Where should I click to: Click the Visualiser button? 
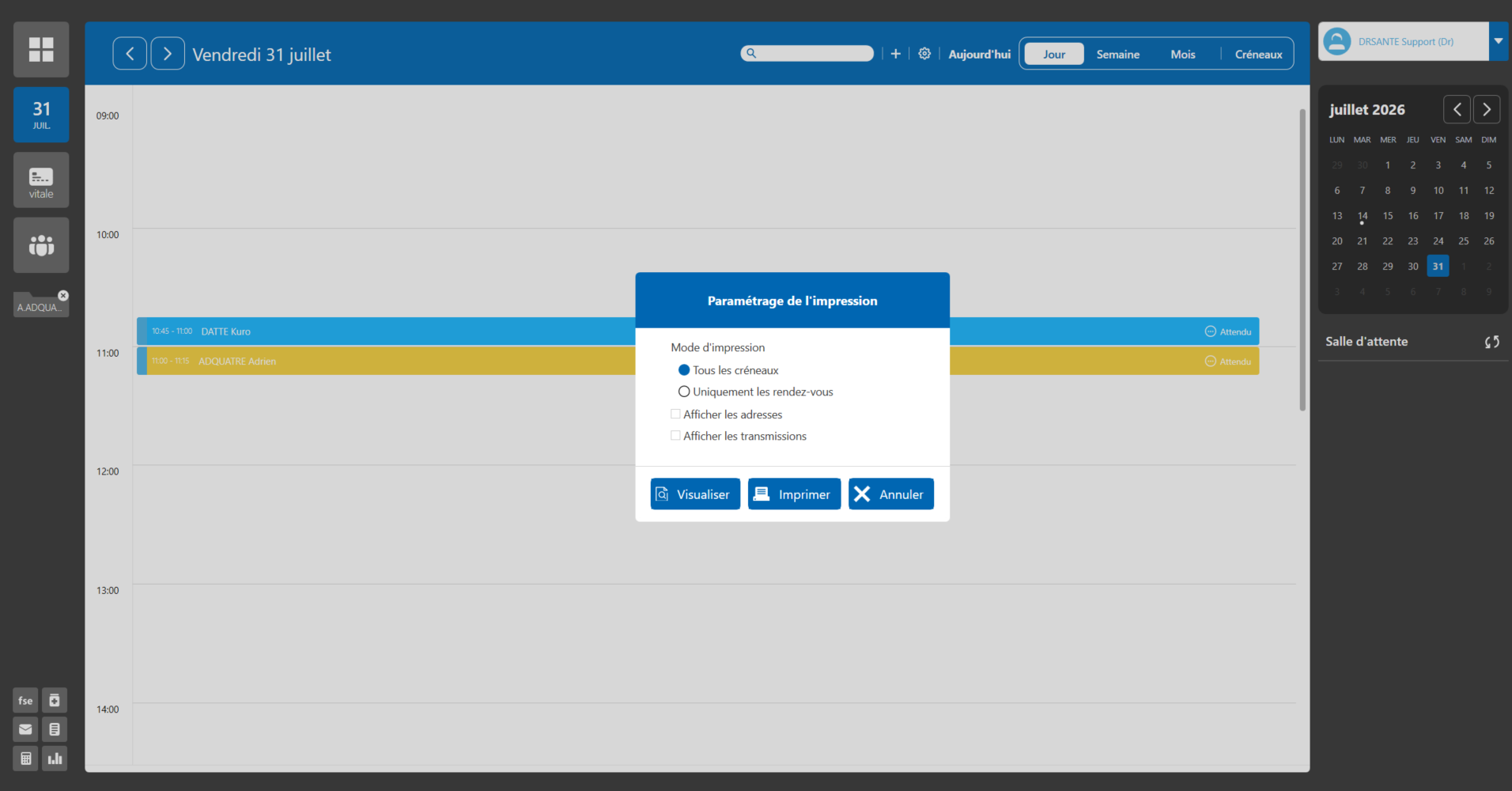pos(695,494)
